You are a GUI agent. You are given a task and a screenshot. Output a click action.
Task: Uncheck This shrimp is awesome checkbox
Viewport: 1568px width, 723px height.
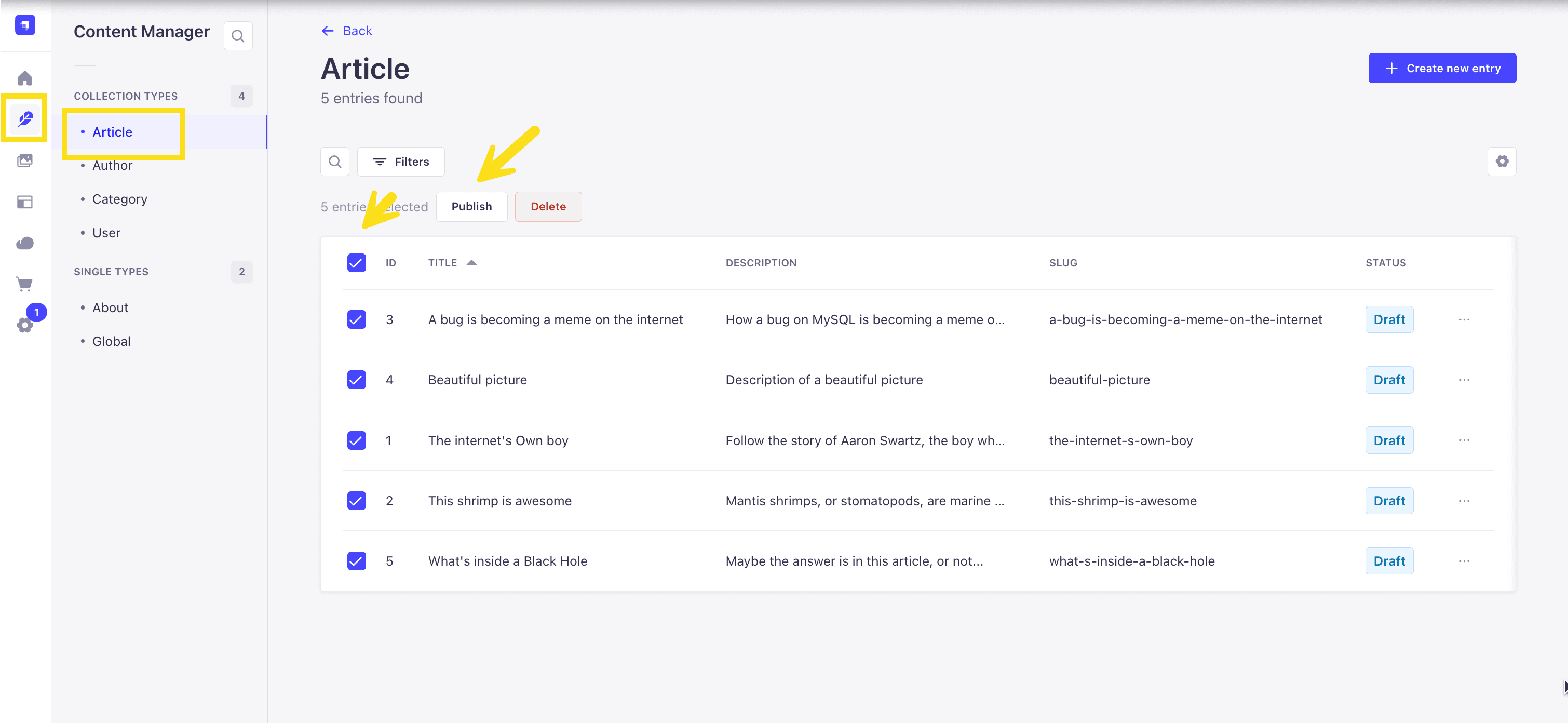(356, 501)
